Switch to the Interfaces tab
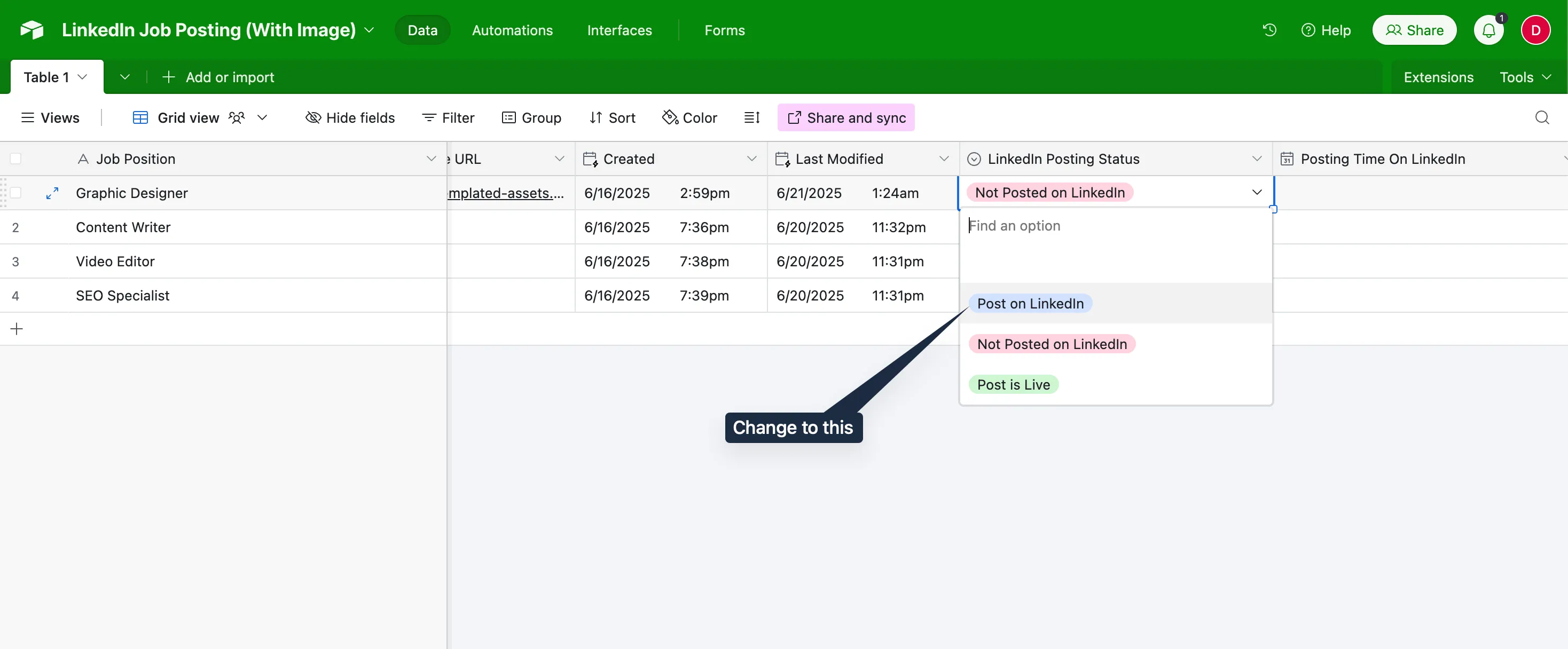This screenshot has height=649, width=1568. 619,30
